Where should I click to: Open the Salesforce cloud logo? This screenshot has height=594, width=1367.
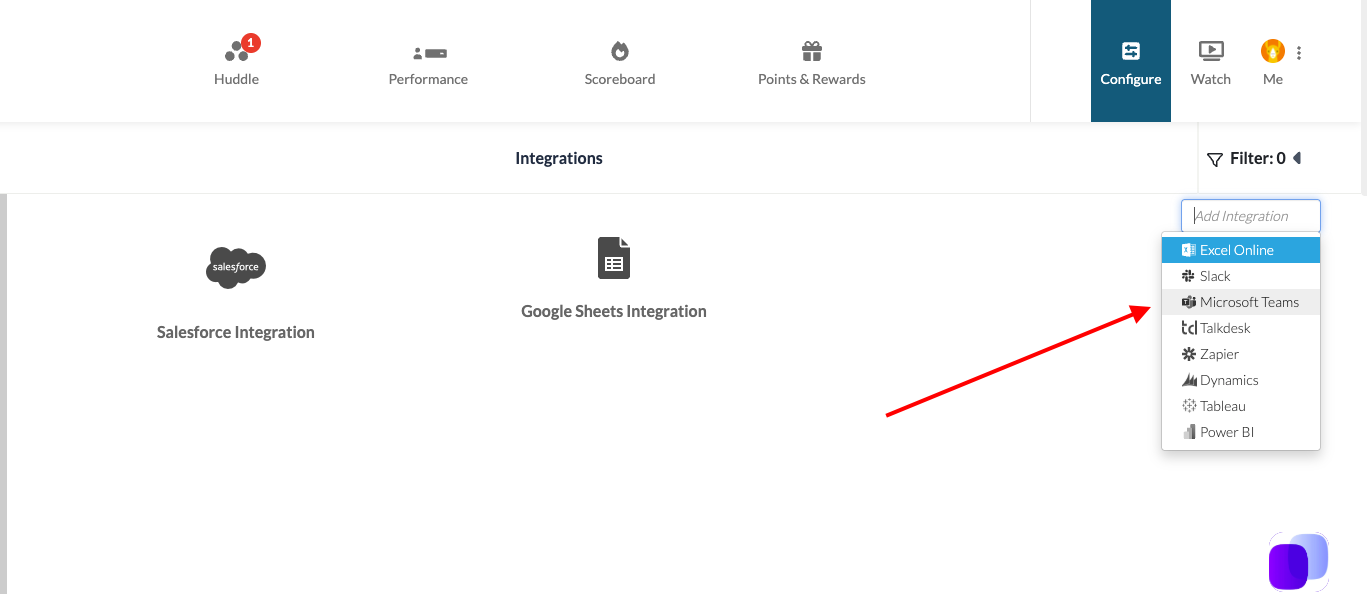coord(236,267)
